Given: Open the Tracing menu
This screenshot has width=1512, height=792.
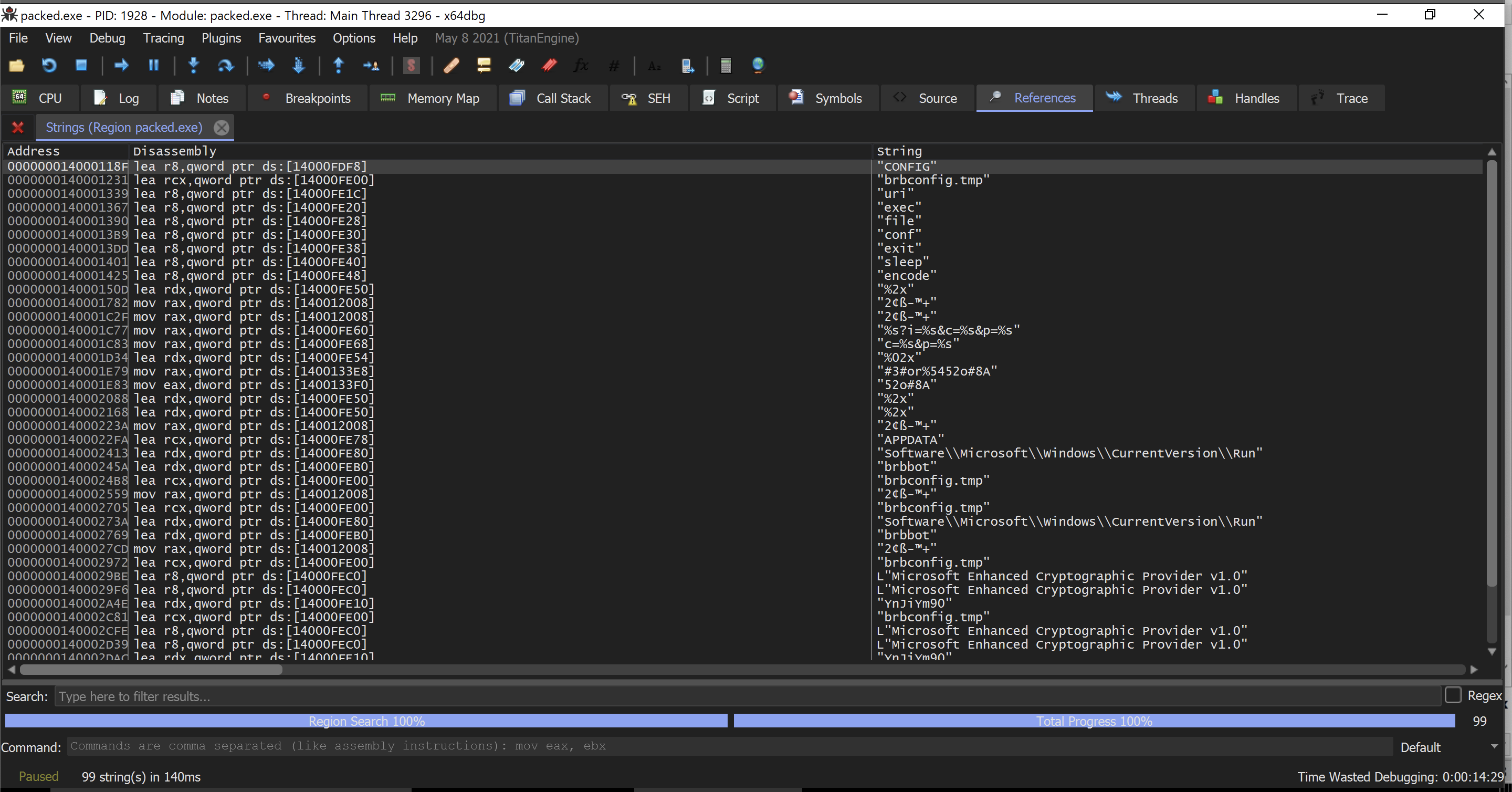Looking at the screenshot, I should [163, 38].
